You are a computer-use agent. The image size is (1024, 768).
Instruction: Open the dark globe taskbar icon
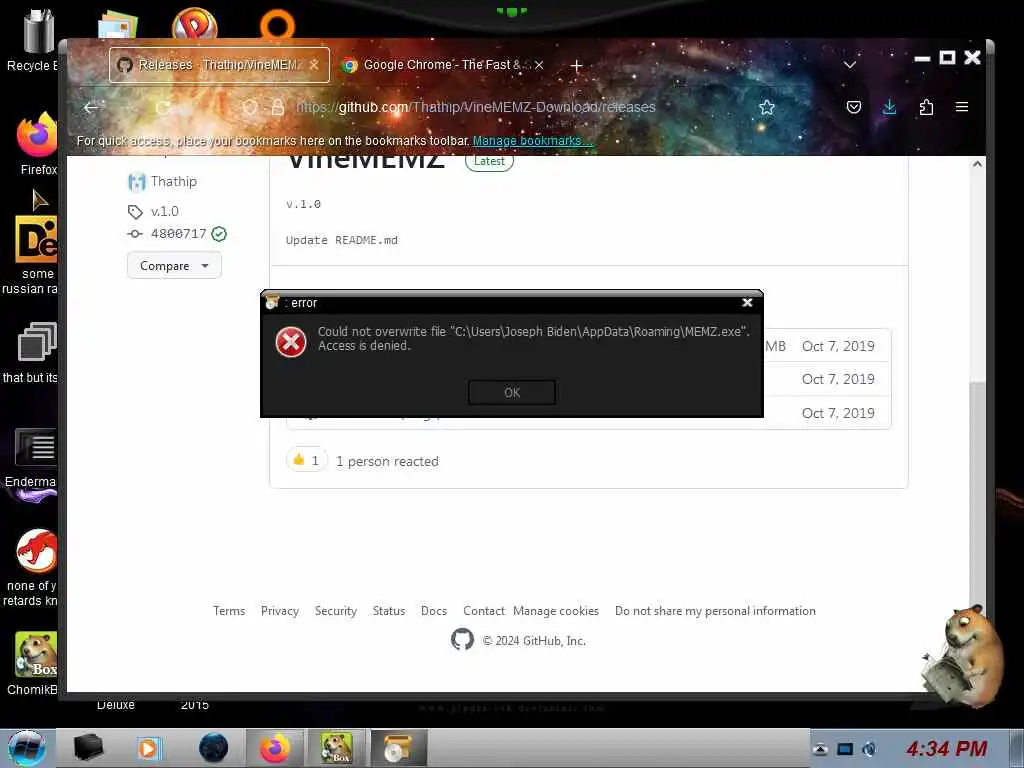coord(214,748)
